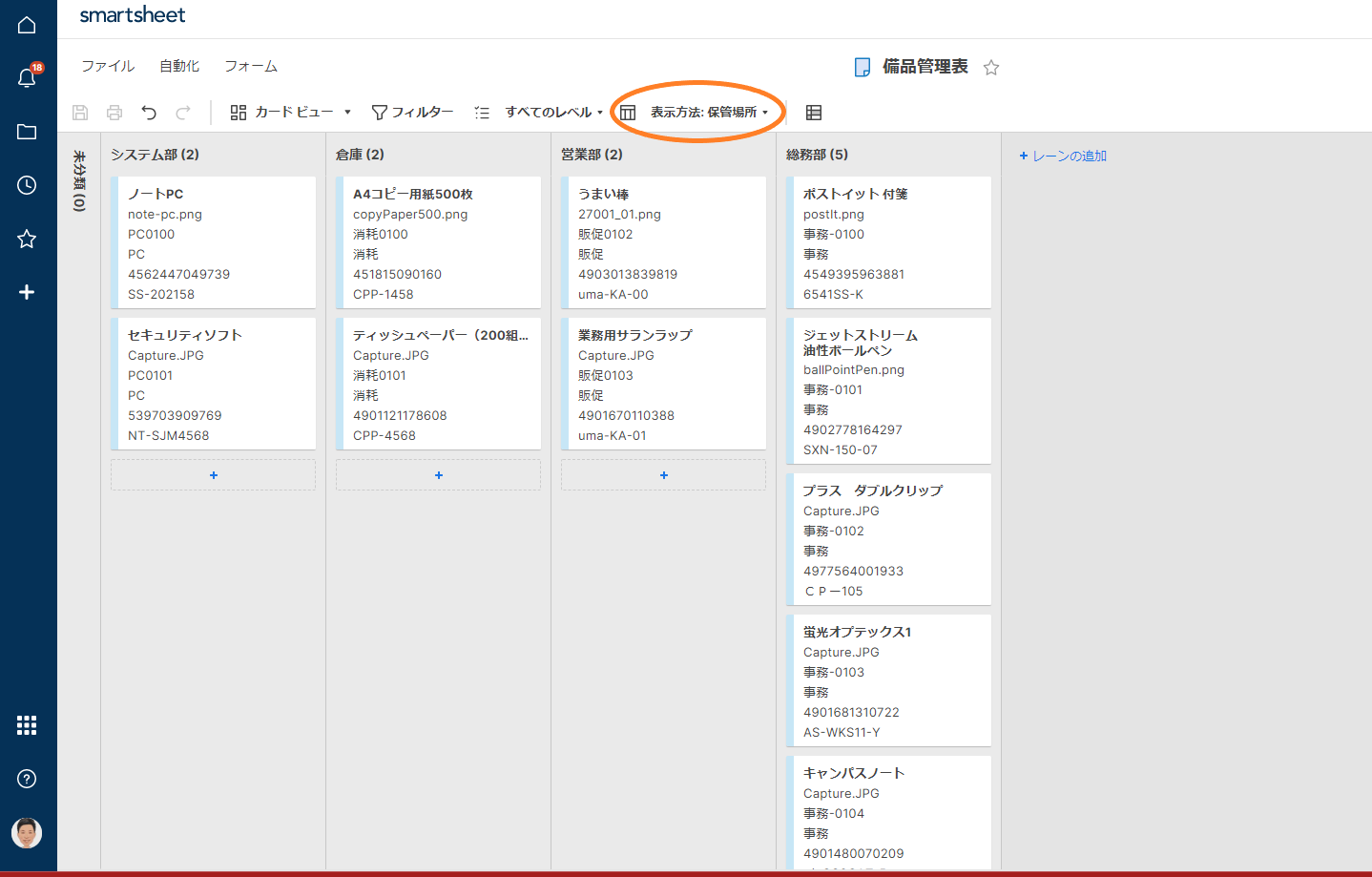Click the uma-KA-00 value
This screenshot has width=1372, height=877.
click(x=613, y=295)
